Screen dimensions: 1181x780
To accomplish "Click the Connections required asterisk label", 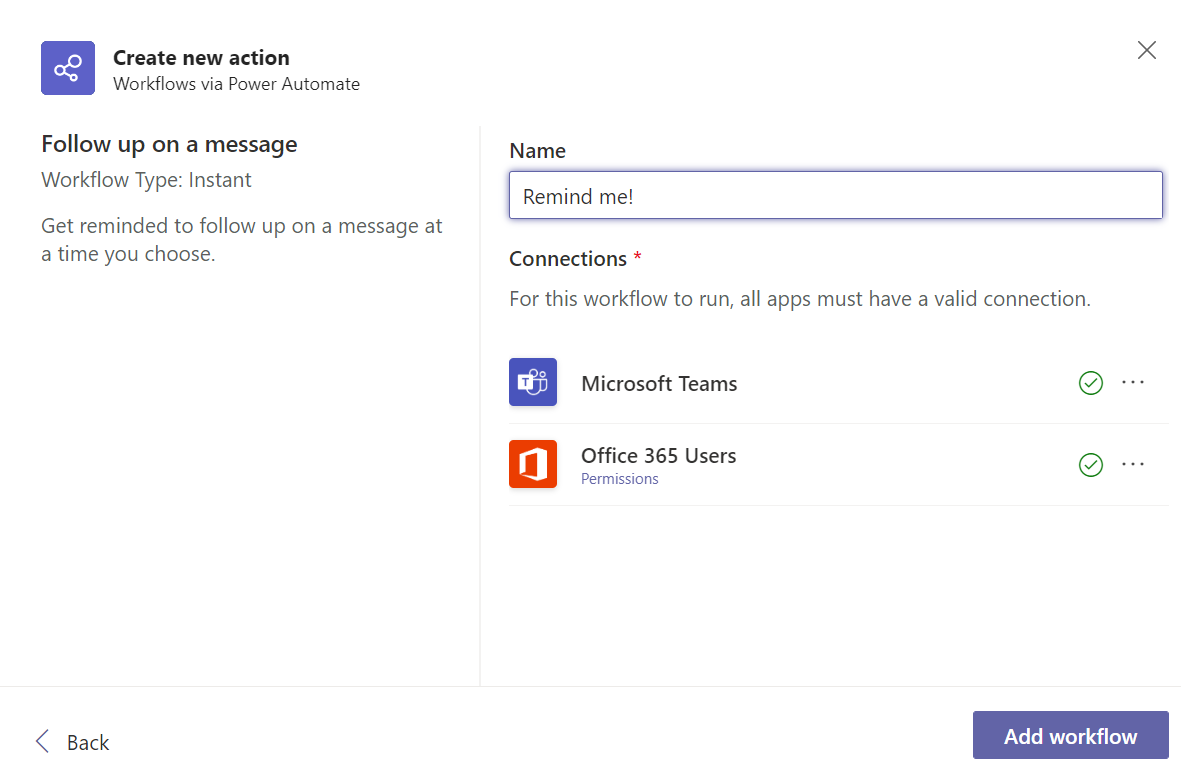I will click(575, 258).
